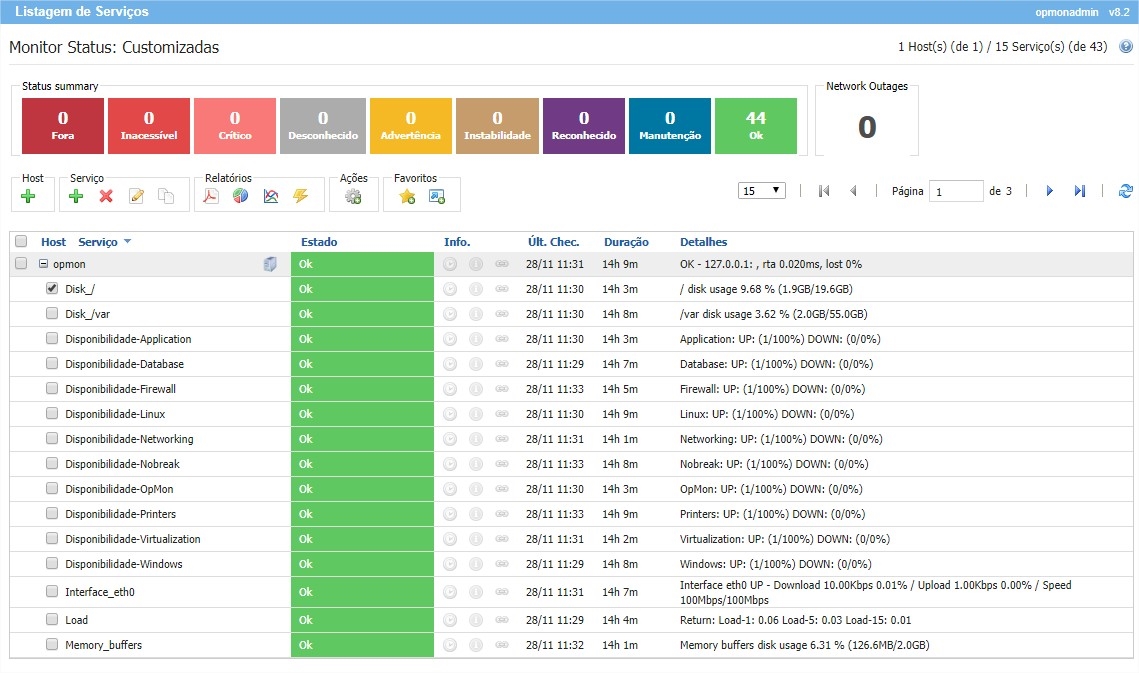Open the pie chart report icon
Screen dimensions: 1139x673
point(240,196)
